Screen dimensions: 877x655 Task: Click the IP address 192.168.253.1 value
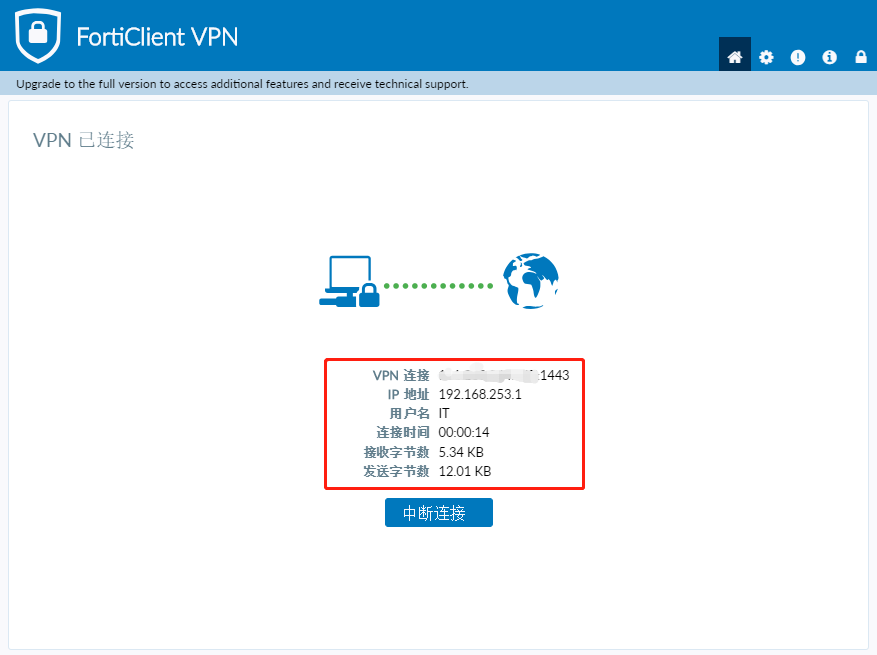480,394
